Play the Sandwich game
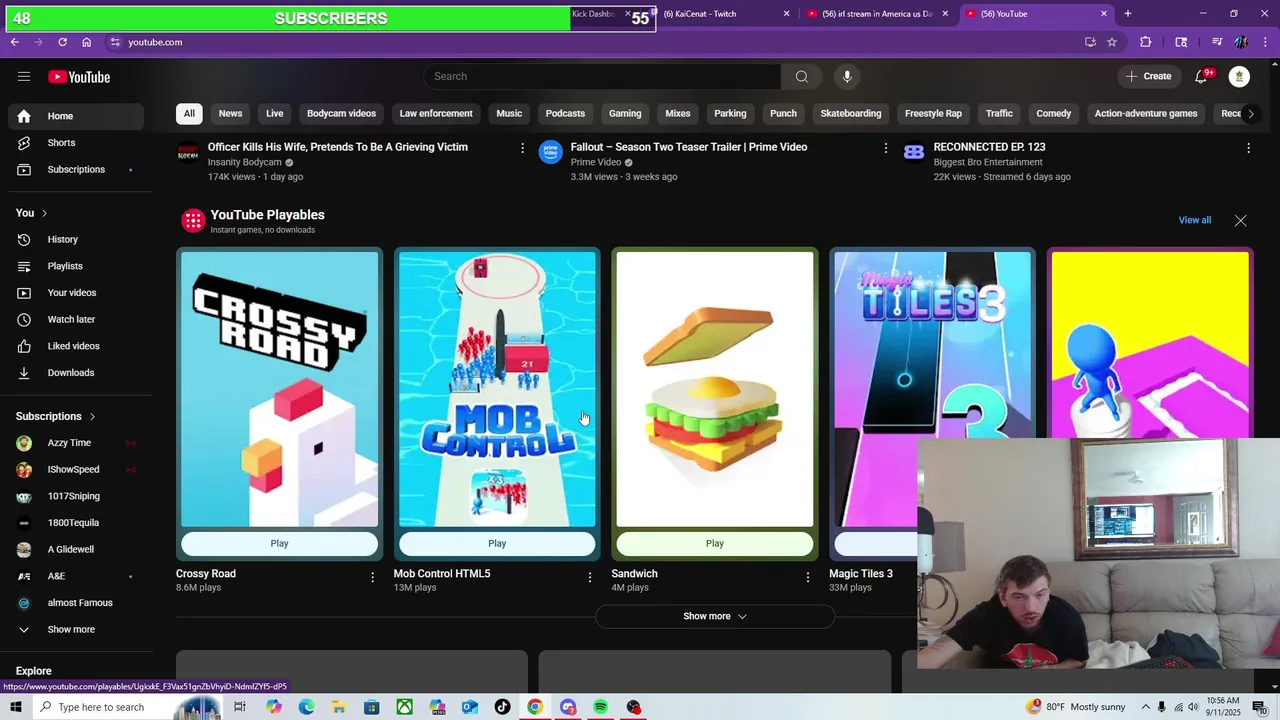Viewport: 1280px width, 720px height. tap(715, 544)
